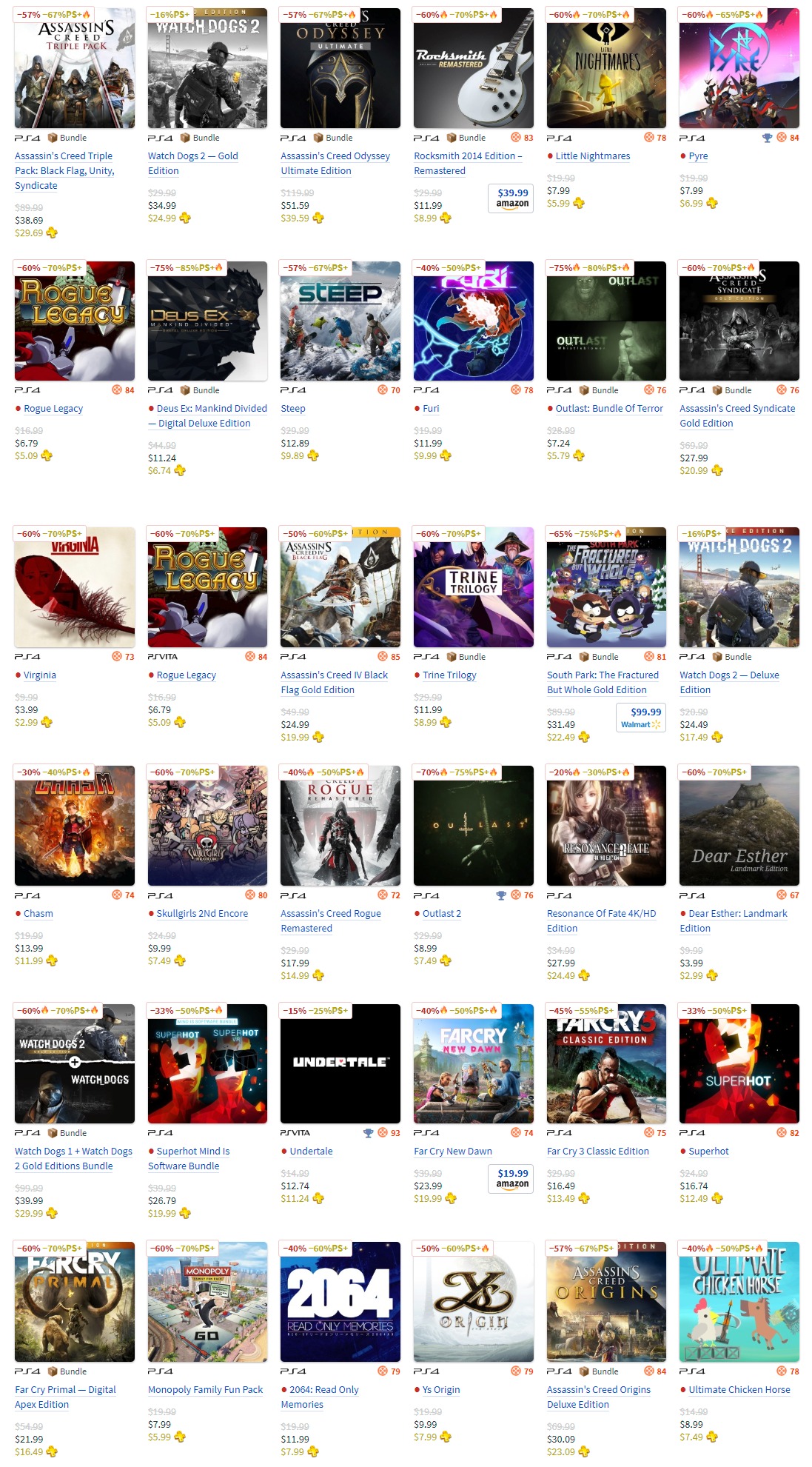Click the Furi game cover thumbnail
The height and width of the screenshot is (1467, 812).
[x=474, y=321]
